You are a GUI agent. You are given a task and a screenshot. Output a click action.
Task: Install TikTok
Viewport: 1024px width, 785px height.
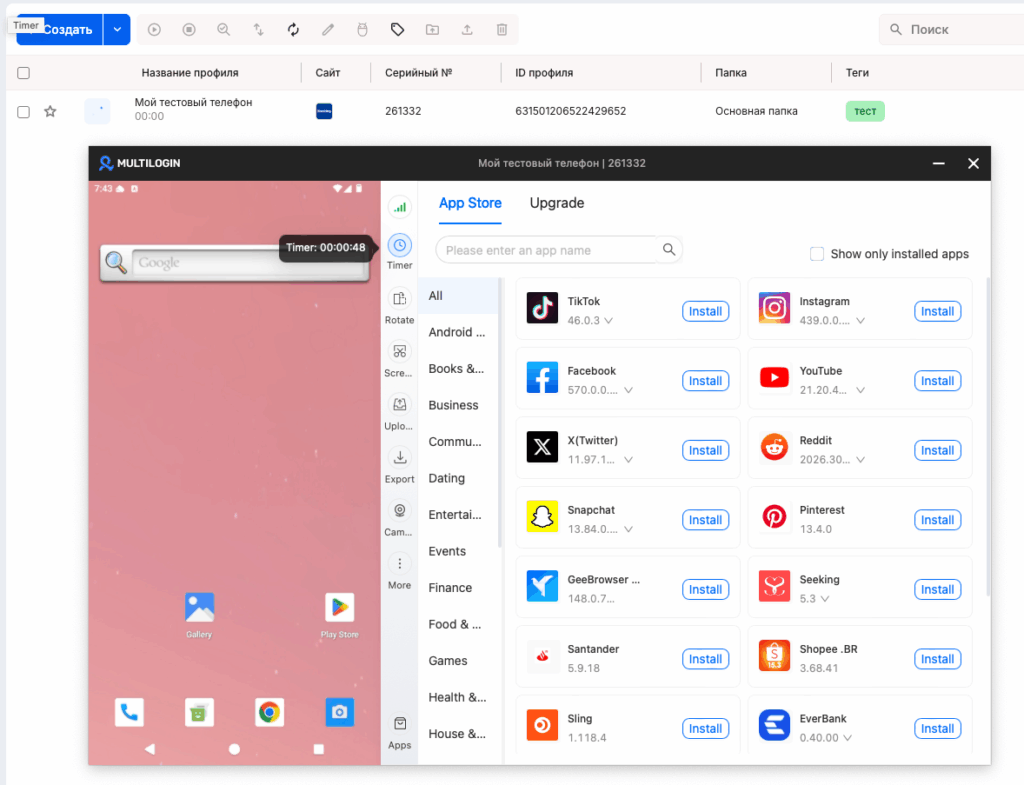coord(705,312)
